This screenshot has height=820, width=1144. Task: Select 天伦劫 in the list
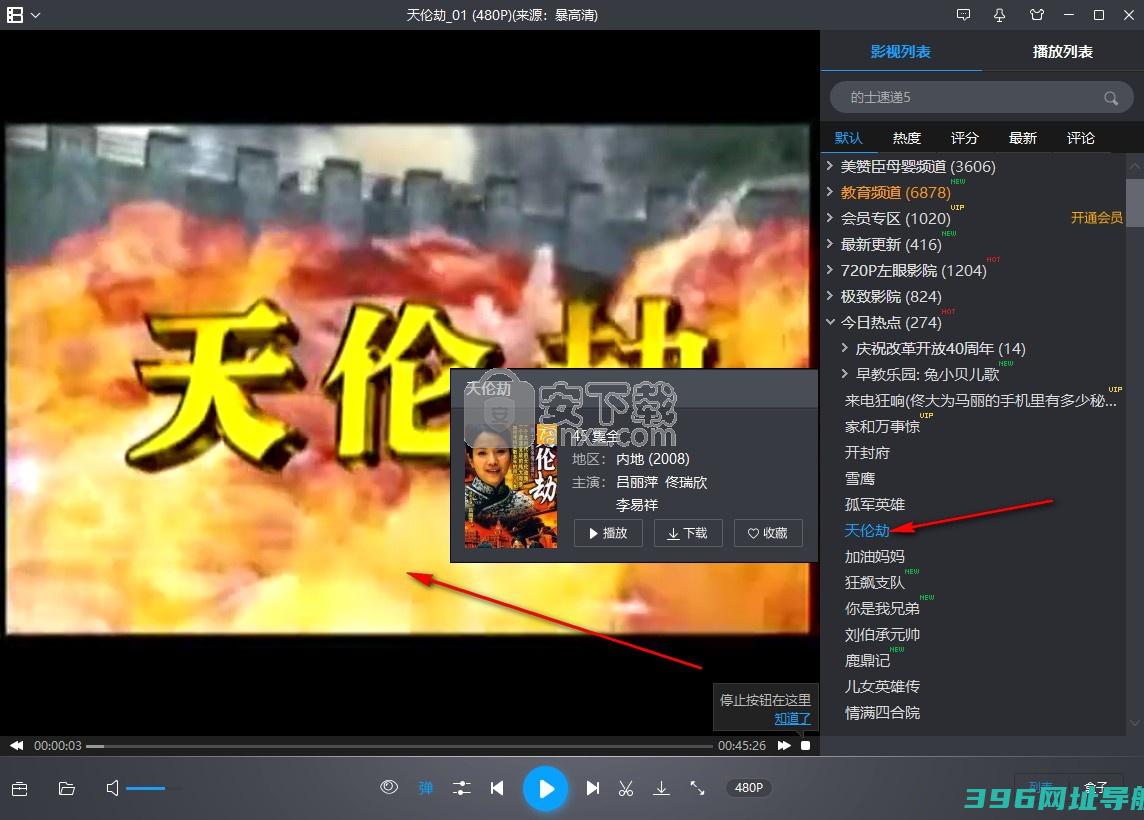[867, 530]
